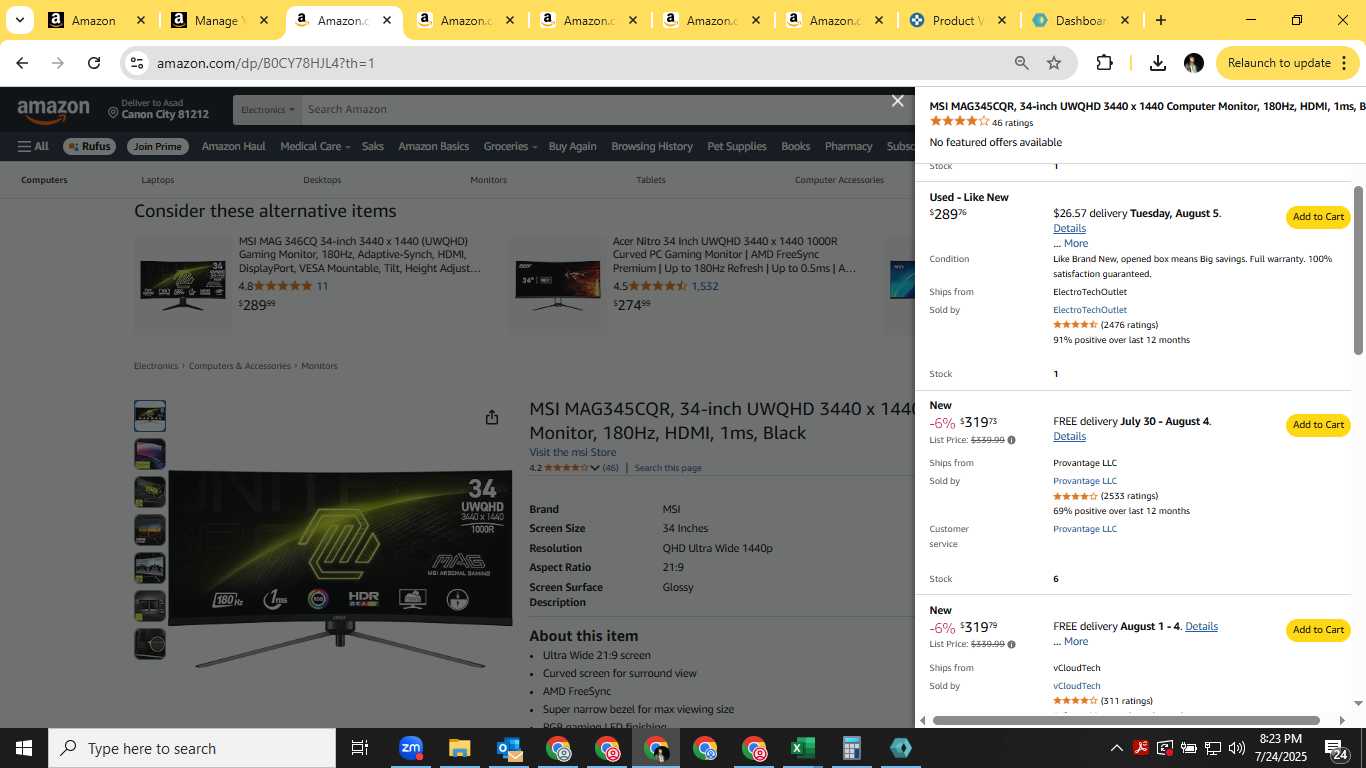Click Search this page link
1366x768 pixels.
668,468
